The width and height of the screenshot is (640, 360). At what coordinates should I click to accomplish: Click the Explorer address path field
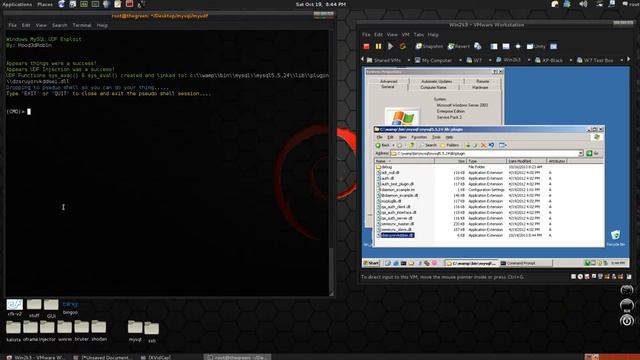[486, 153]
